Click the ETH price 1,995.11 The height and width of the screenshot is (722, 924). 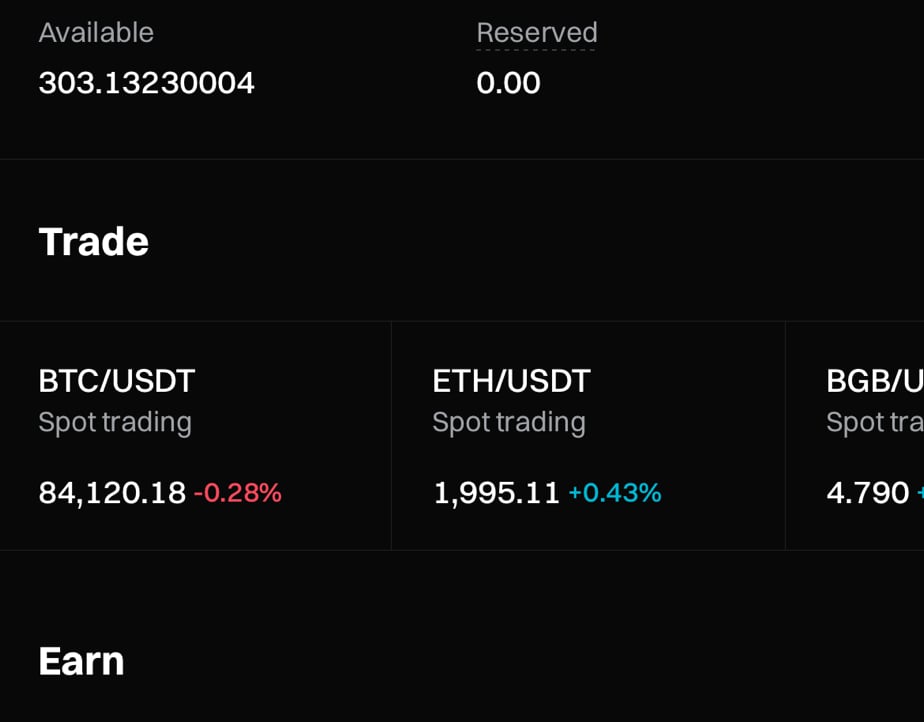point(496,493)
